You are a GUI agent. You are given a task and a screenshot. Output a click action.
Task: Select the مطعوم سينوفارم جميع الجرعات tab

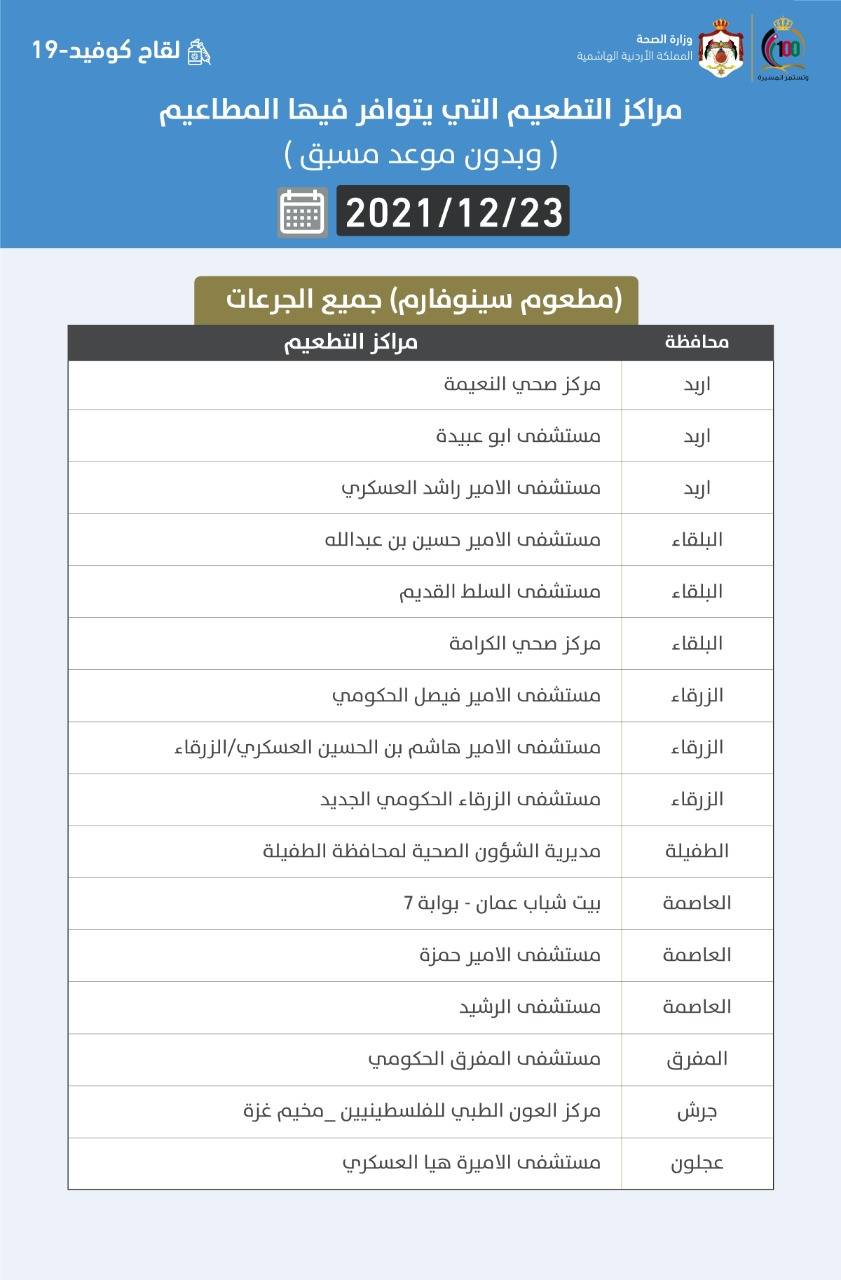point(416,300)
